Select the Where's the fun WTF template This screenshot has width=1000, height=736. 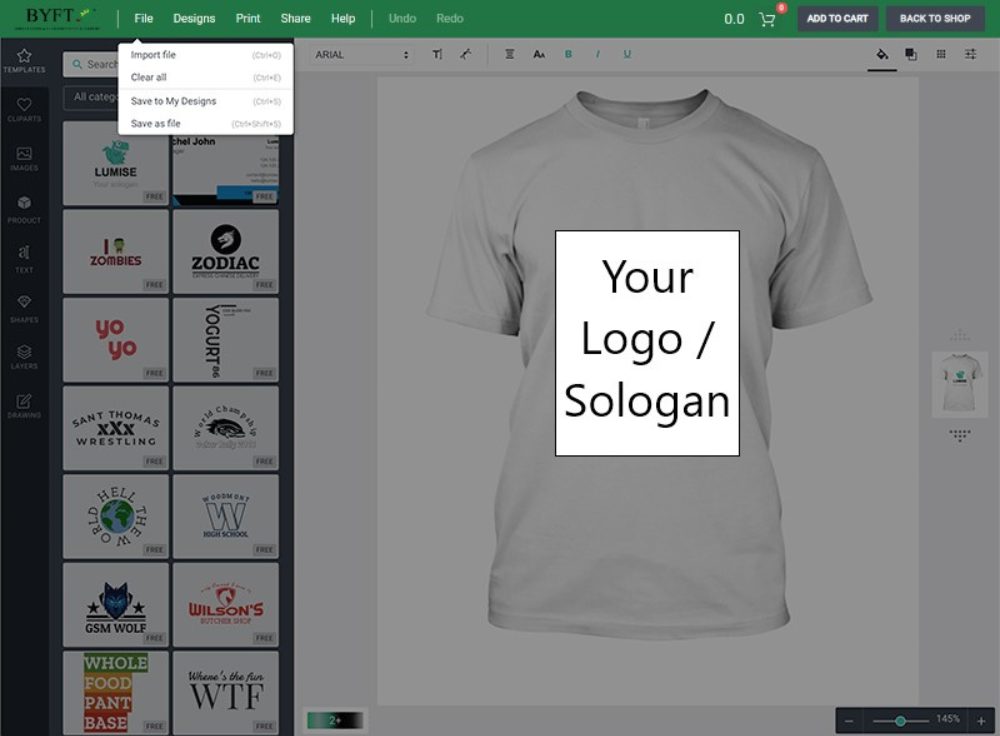pos(226,693)
